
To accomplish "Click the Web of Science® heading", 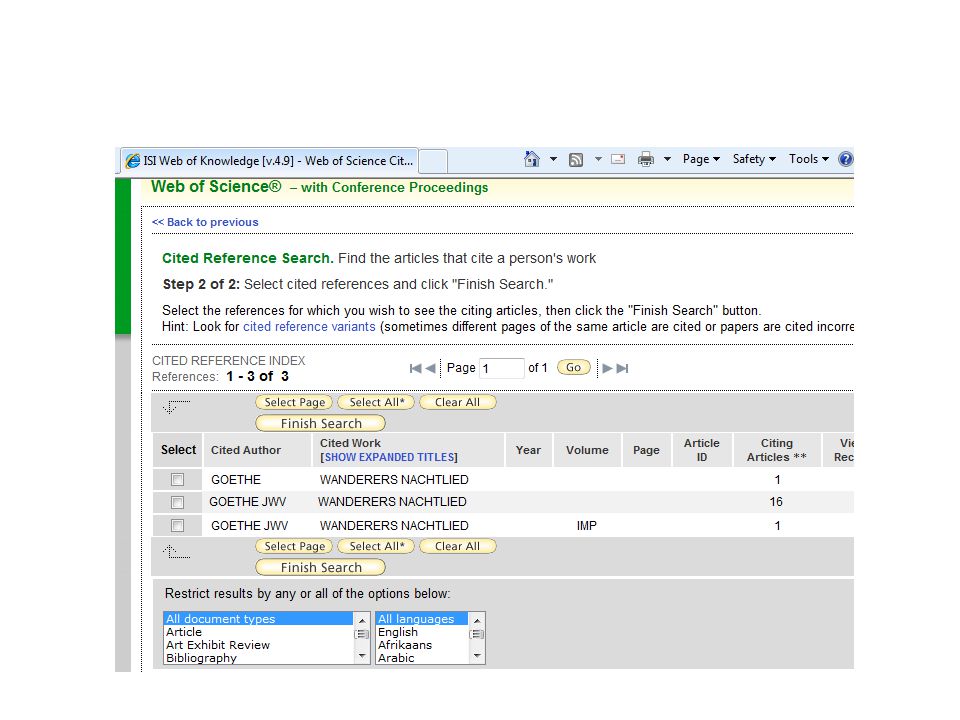I will (216, 187).
